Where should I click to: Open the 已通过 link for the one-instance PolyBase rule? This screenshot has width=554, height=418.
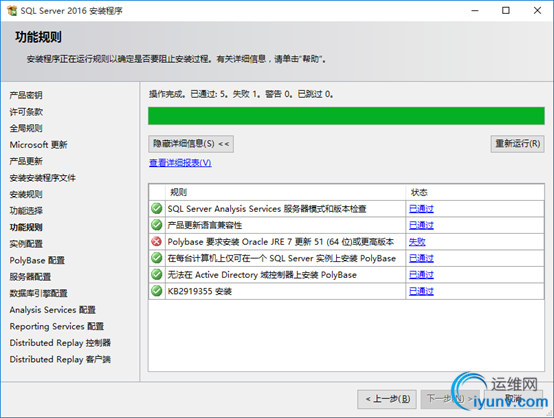coord(421,258)
